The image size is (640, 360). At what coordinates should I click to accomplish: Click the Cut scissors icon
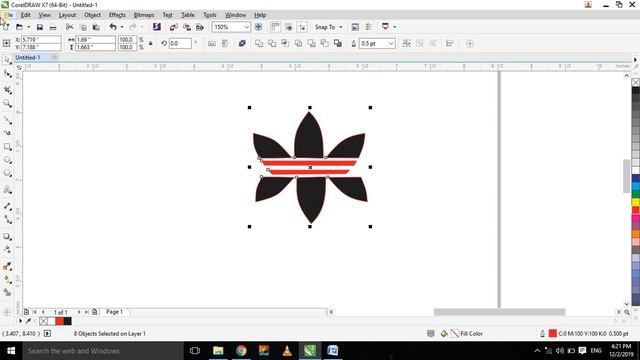[x=69, y=27]
